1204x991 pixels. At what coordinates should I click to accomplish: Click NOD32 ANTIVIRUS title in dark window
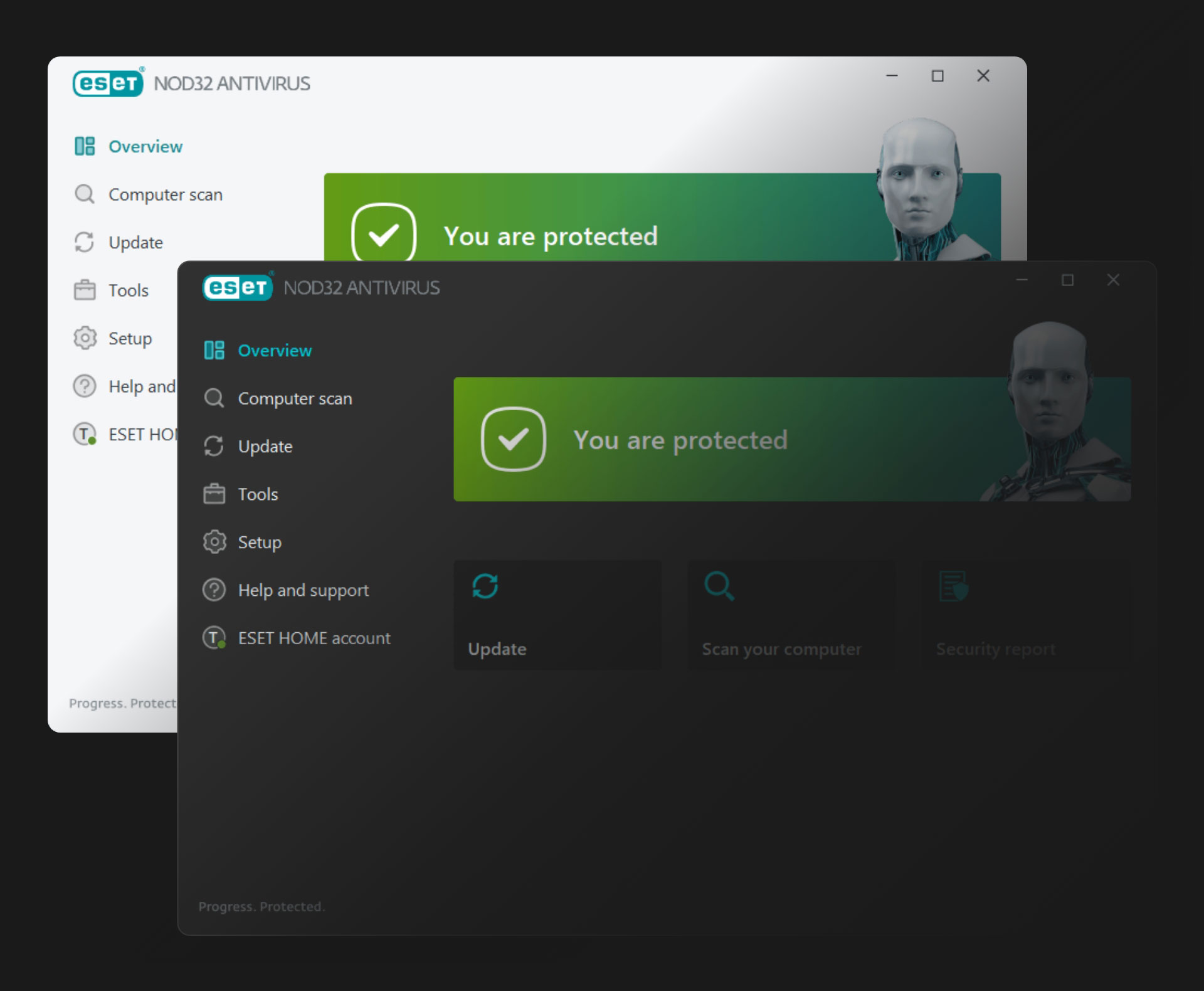(x=362, y=288)
